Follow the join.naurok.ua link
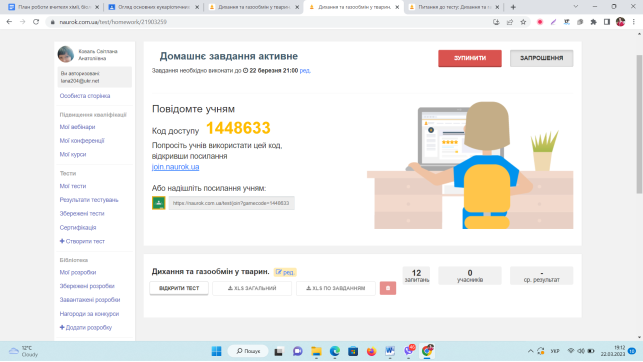 [176, 167]
